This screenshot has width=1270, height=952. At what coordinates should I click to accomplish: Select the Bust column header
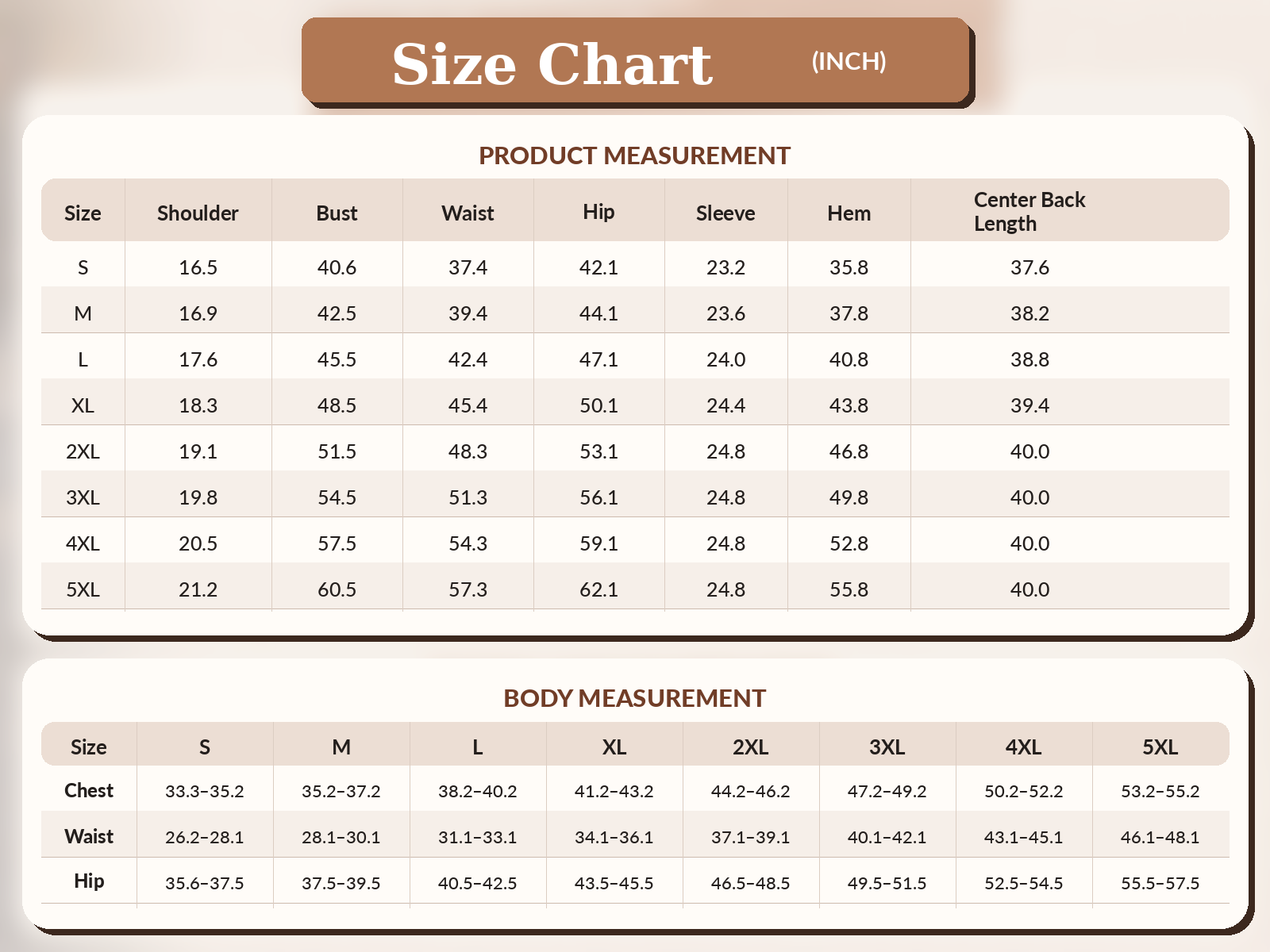(x=337, y=213)
